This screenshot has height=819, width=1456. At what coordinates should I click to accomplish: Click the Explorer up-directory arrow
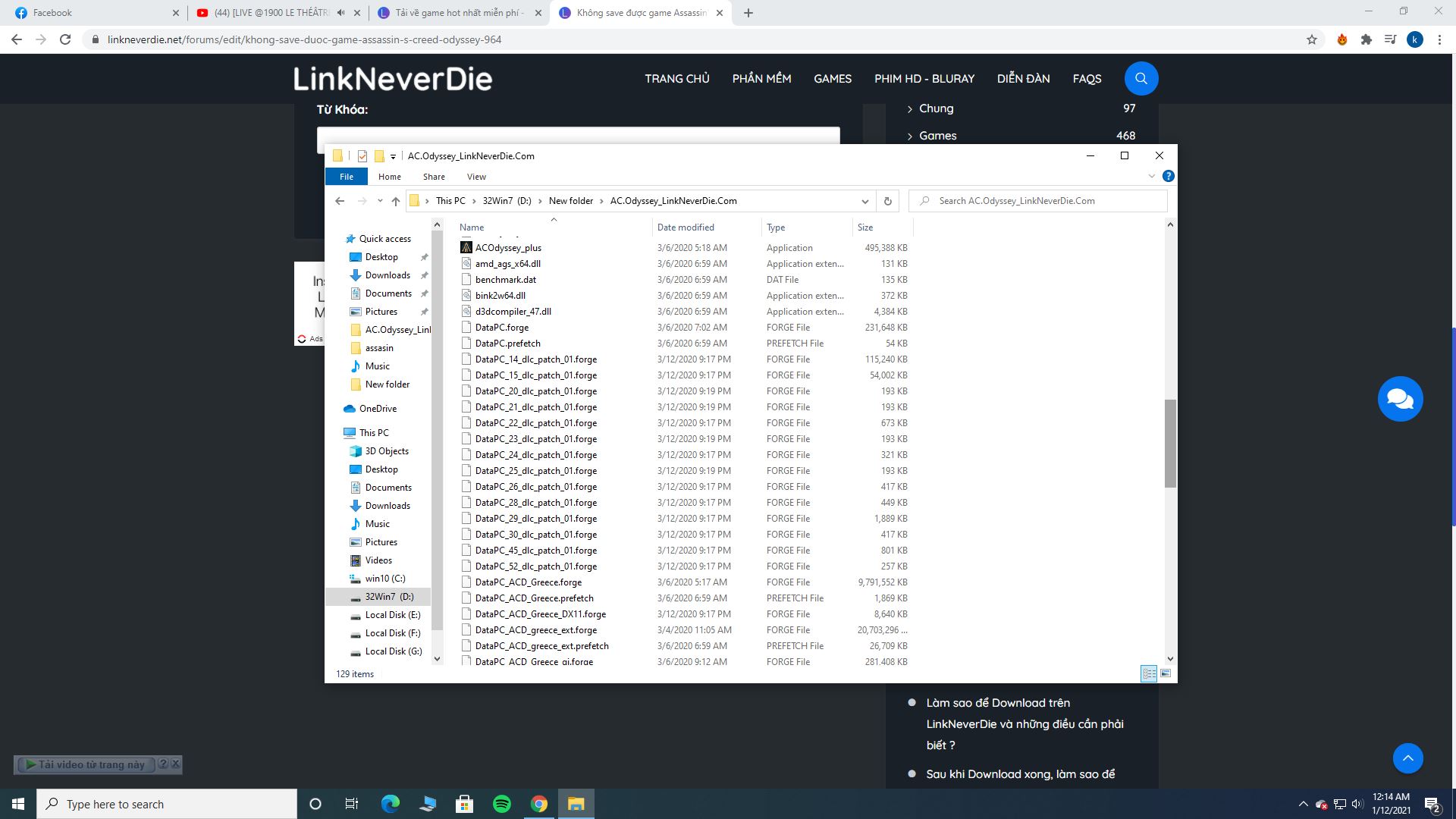pos(395,201)
